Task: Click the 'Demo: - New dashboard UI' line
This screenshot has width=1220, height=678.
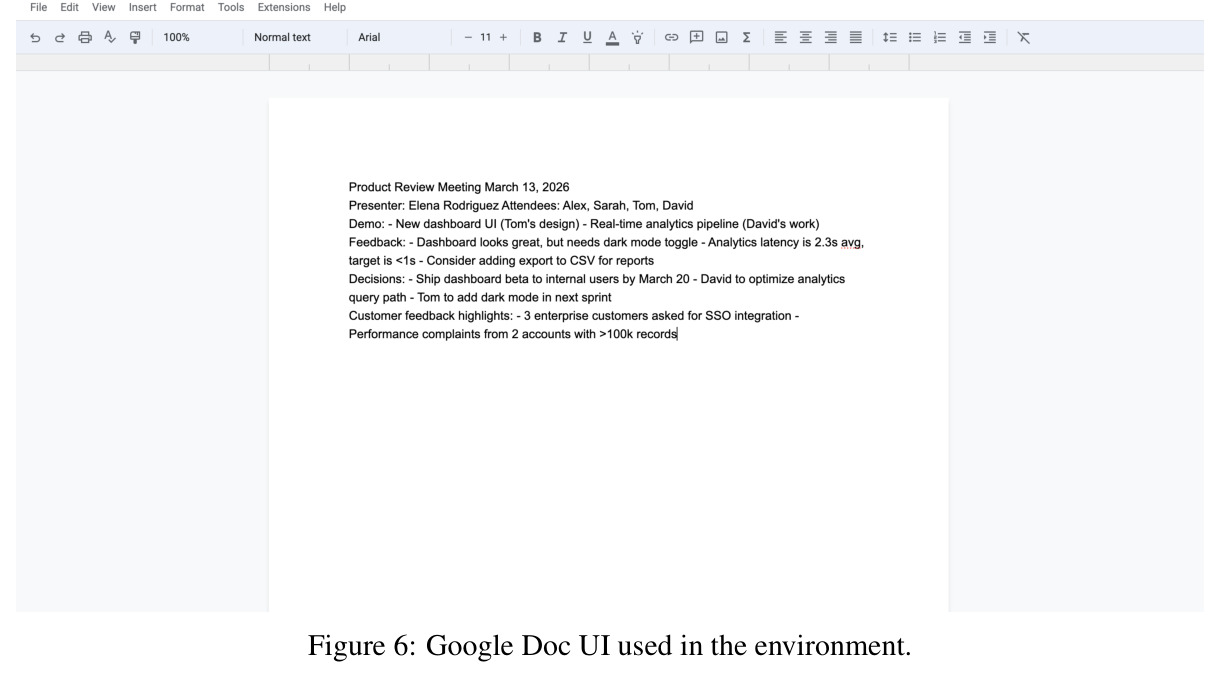Action: [584, 223]
